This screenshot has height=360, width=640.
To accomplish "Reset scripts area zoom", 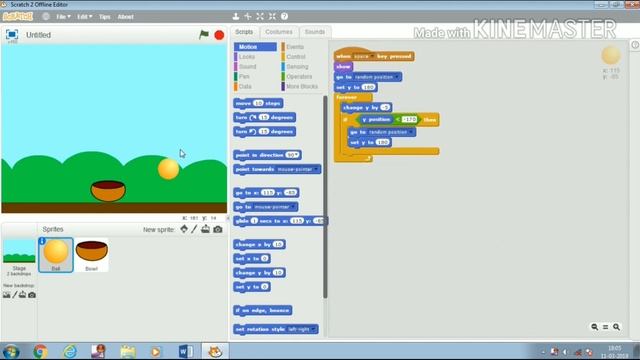I will pos(605,327).
